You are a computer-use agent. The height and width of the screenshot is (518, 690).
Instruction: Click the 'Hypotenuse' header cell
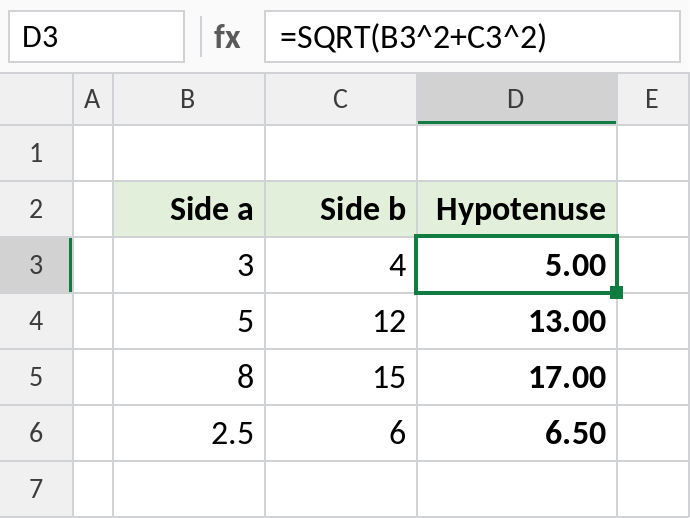(517, 209)
